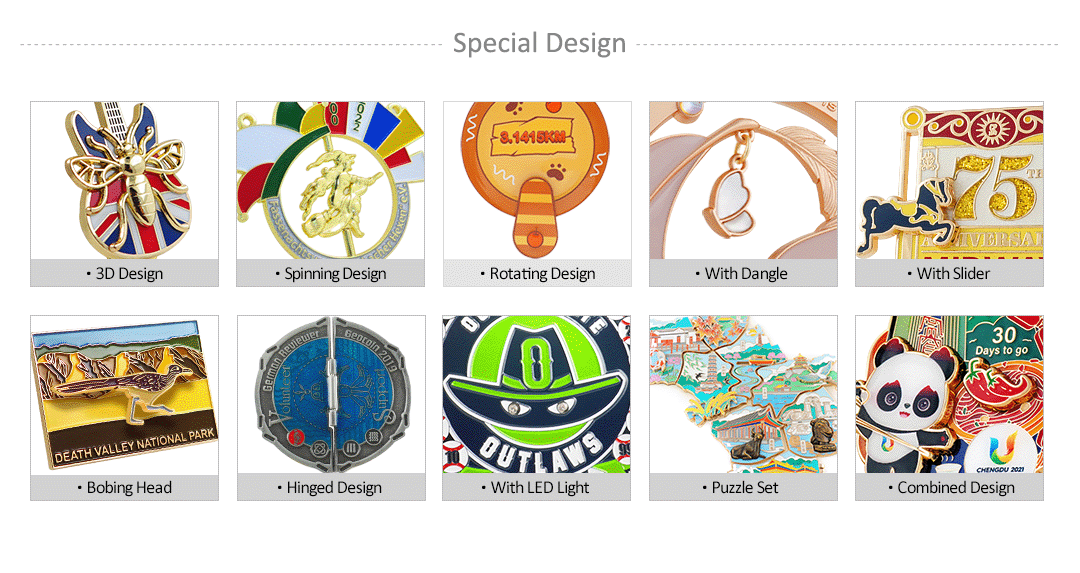Open the 3D Design bee pin thumbnail
Screen dimensions: 1080x573
125,180
